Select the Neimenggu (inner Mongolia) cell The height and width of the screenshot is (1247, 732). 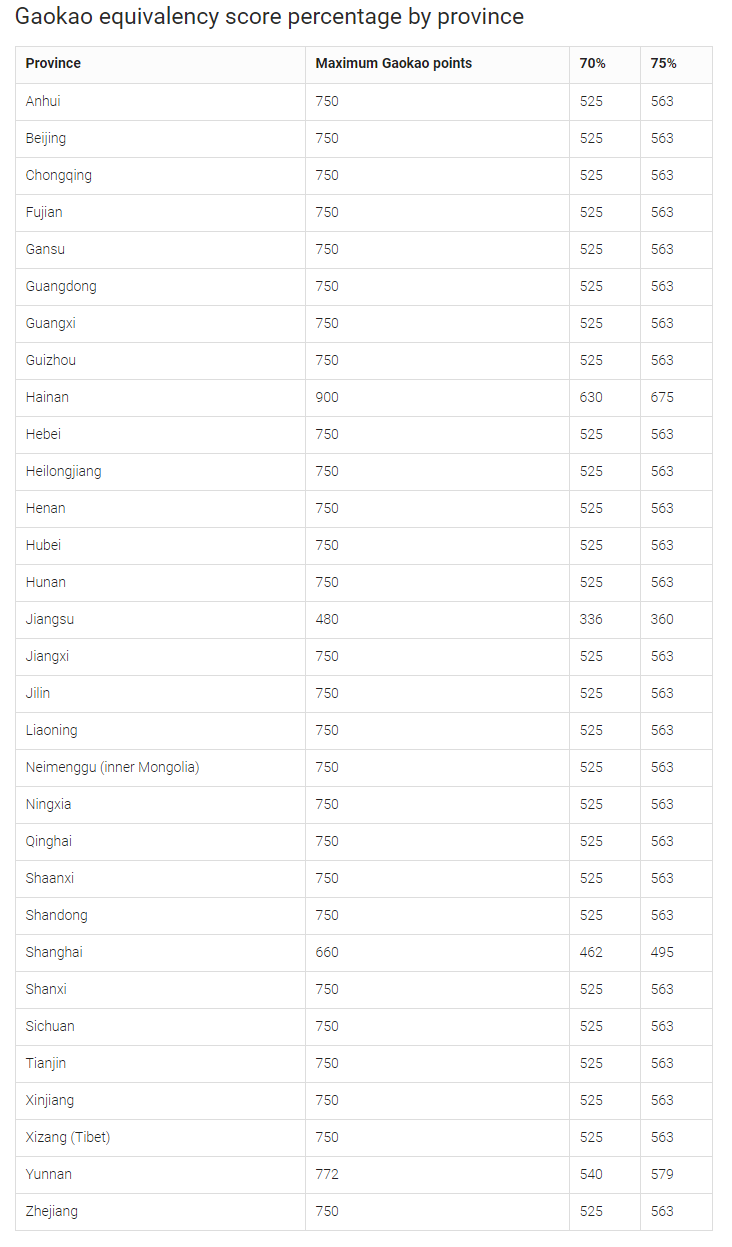tap(112, 767)
